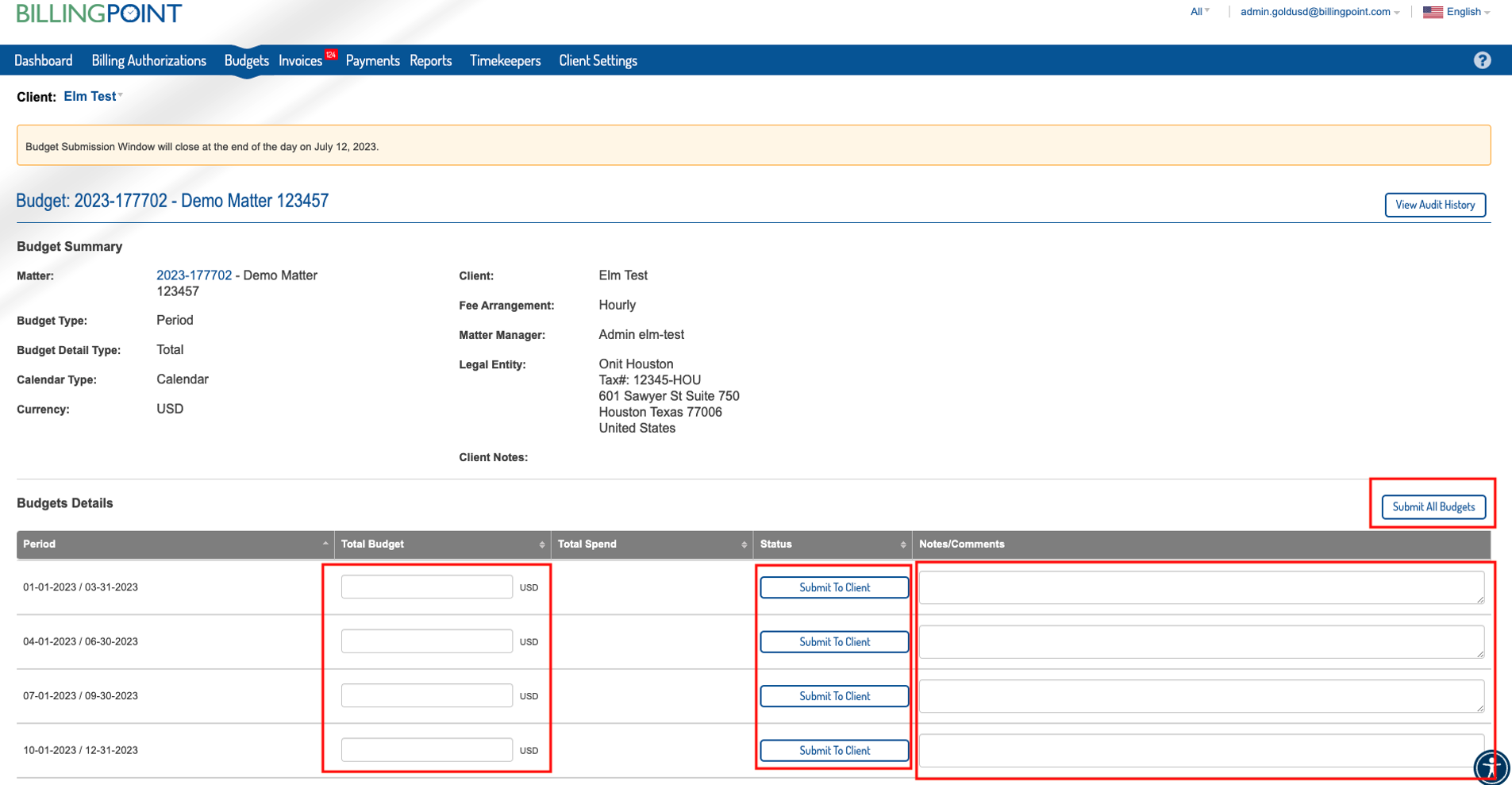
Task: Submit 07-01-2023 / 09-30-2023 budget to client
Action: coord(834,696)
